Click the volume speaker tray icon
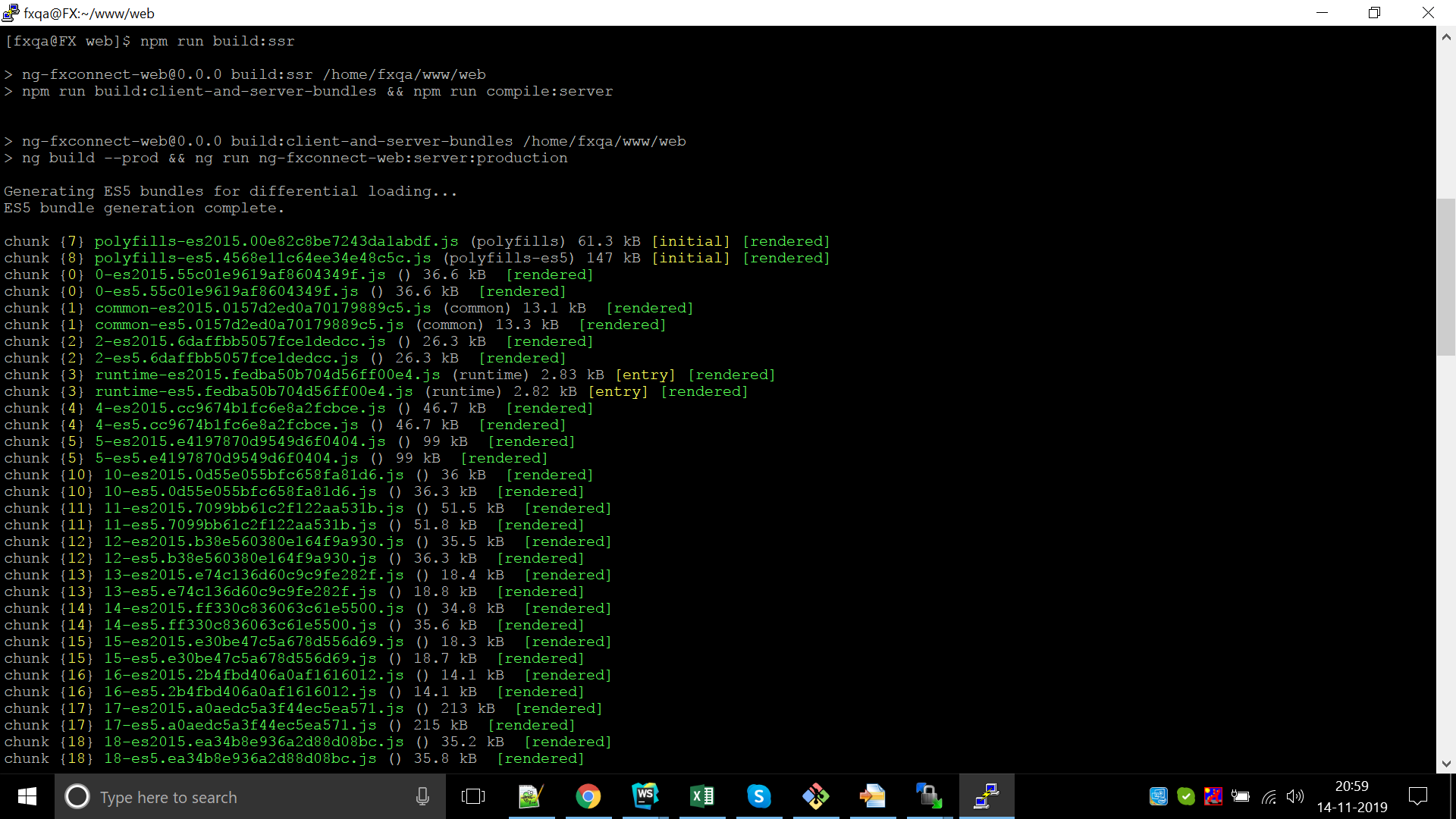1456x819 pixels. point(1295,796)
